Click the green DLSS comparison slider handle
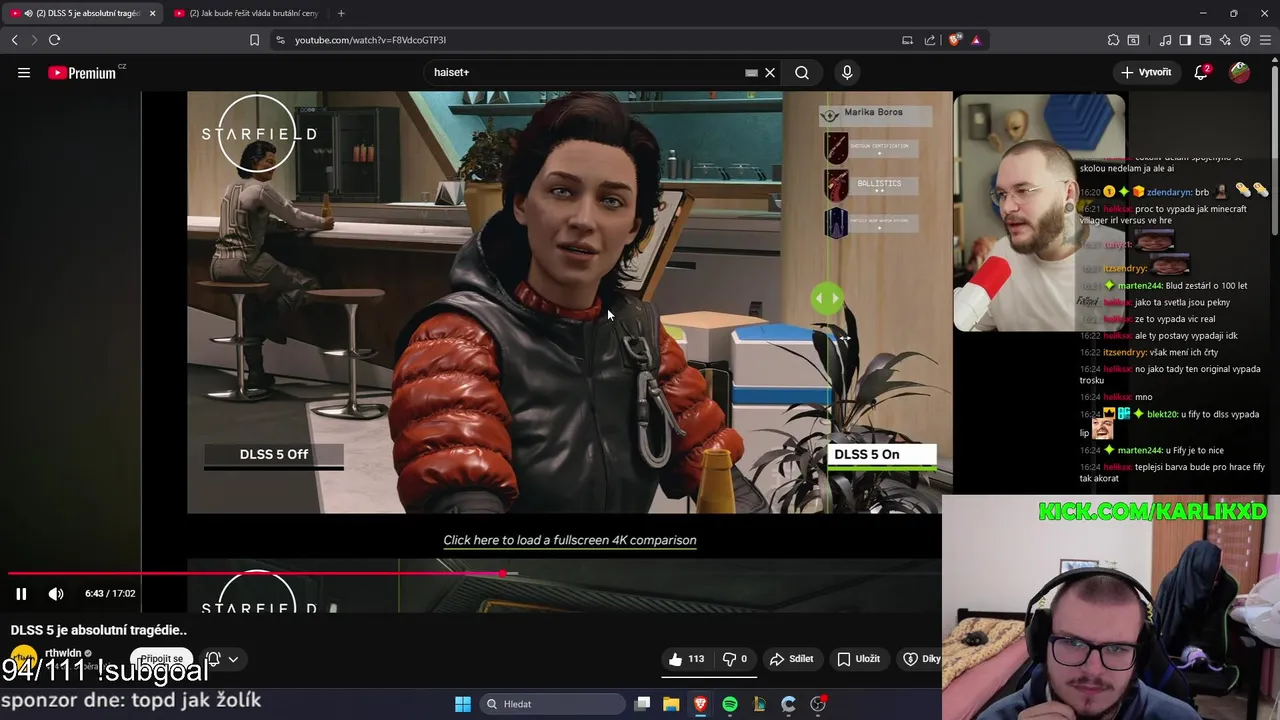 click(827, 298)
